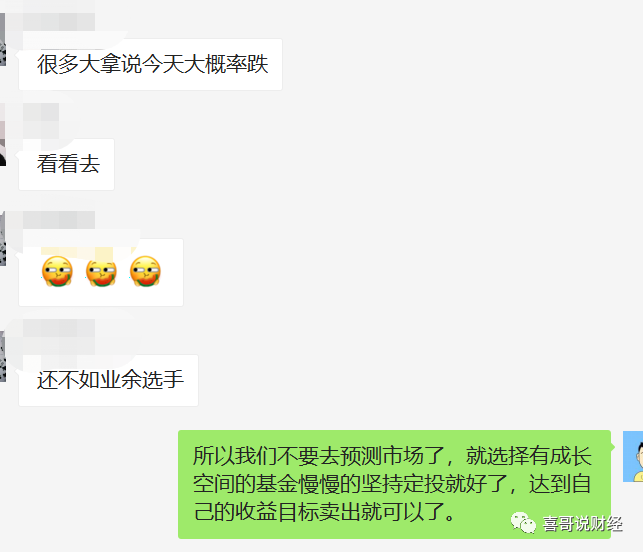Open avatar beside '很多大拿说今天大概率跌'

(2, 39)
